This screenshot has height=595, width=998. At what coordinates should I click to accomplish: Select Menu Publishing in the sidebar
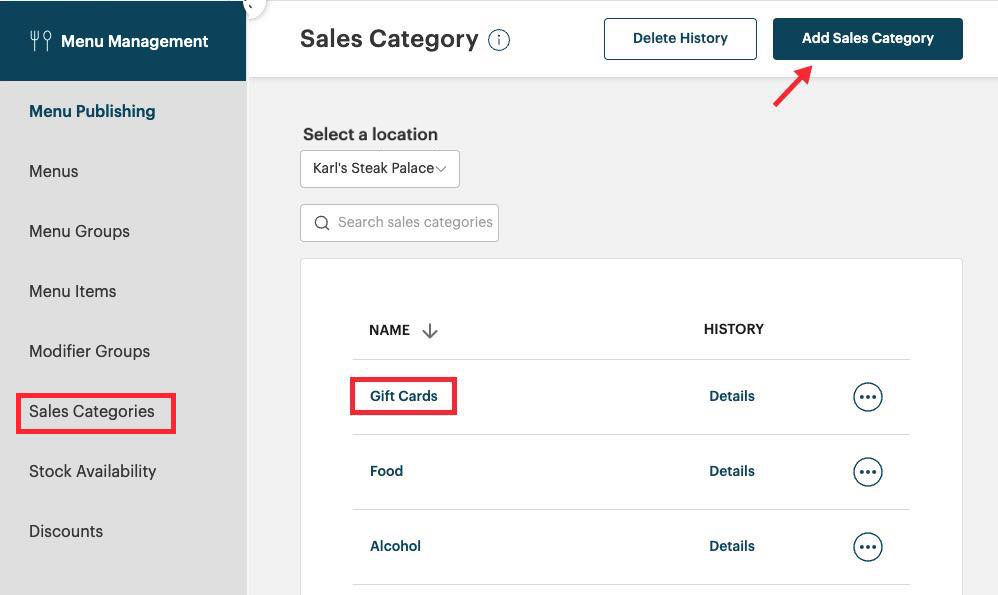click(92, 111)
